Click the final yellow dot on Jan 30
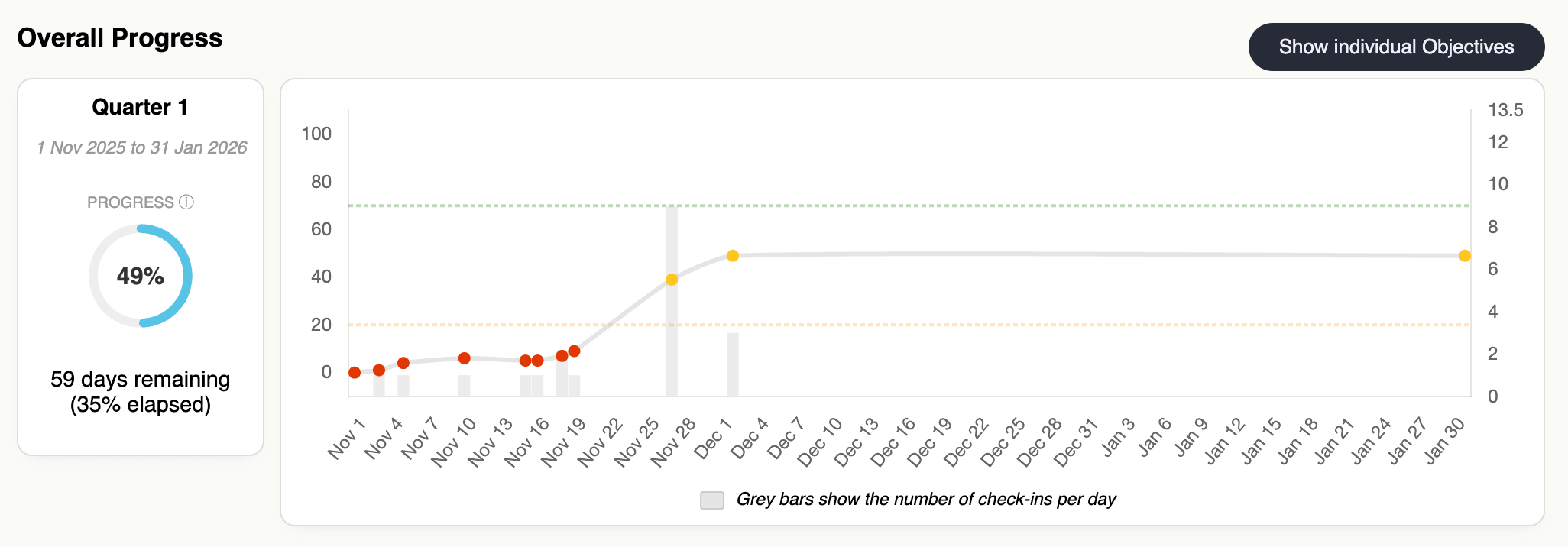This screenshot has width=1568, height=547. click(x=1465, y=256)
